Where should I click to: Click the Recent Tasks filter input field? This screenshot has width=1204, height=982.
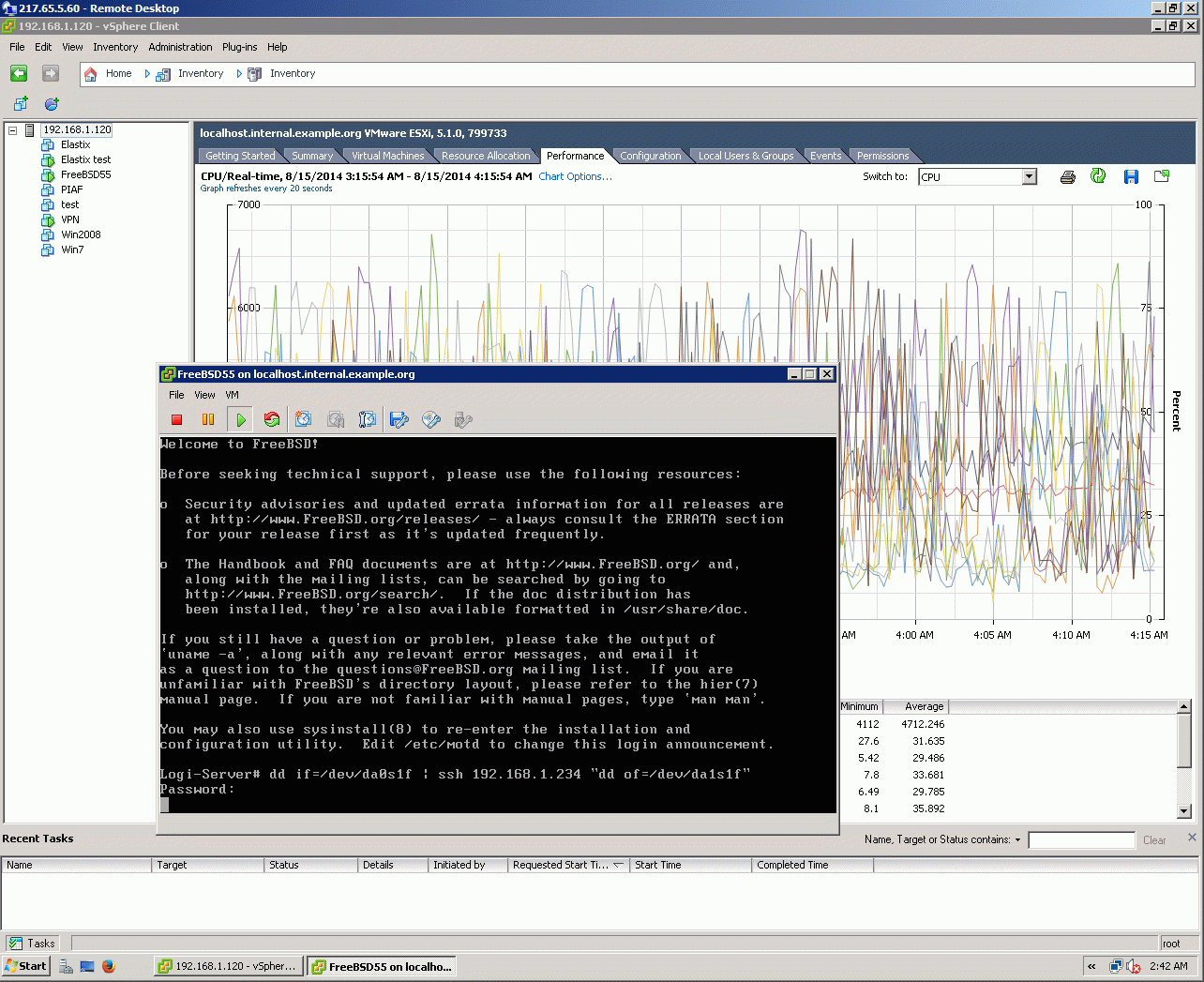[1081, 840]
